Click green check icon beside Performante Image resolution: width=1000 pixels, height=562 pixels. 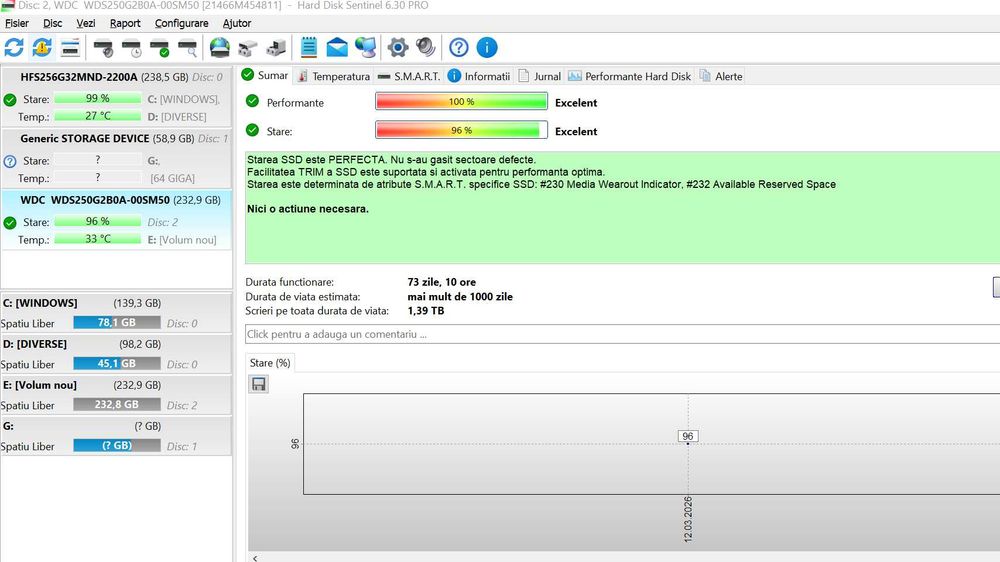(x=253, y=101)
